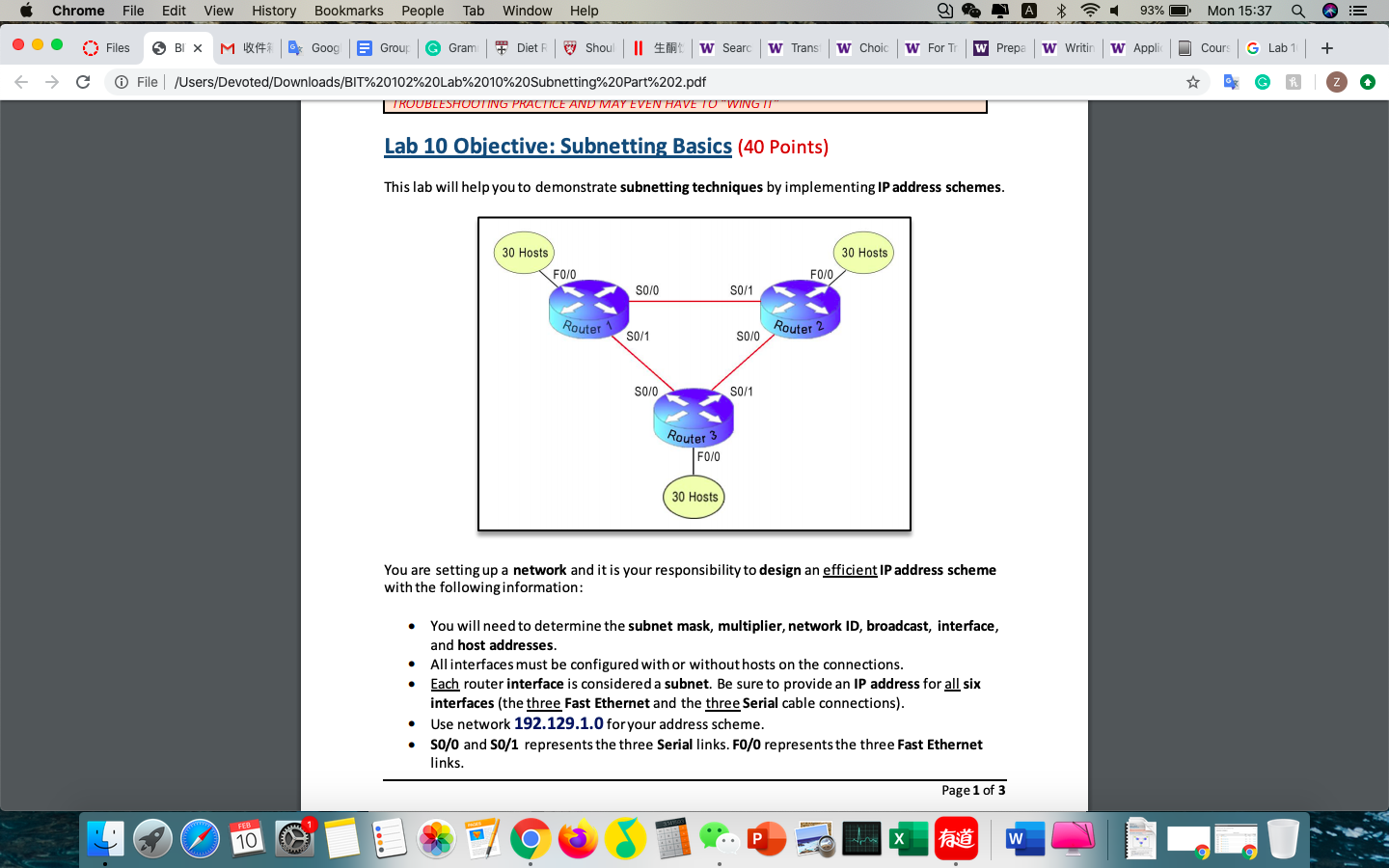Open the Chrome profile avatar menu
Viewport: 1389px width, 868px height.
click(x=1336, y=82)
